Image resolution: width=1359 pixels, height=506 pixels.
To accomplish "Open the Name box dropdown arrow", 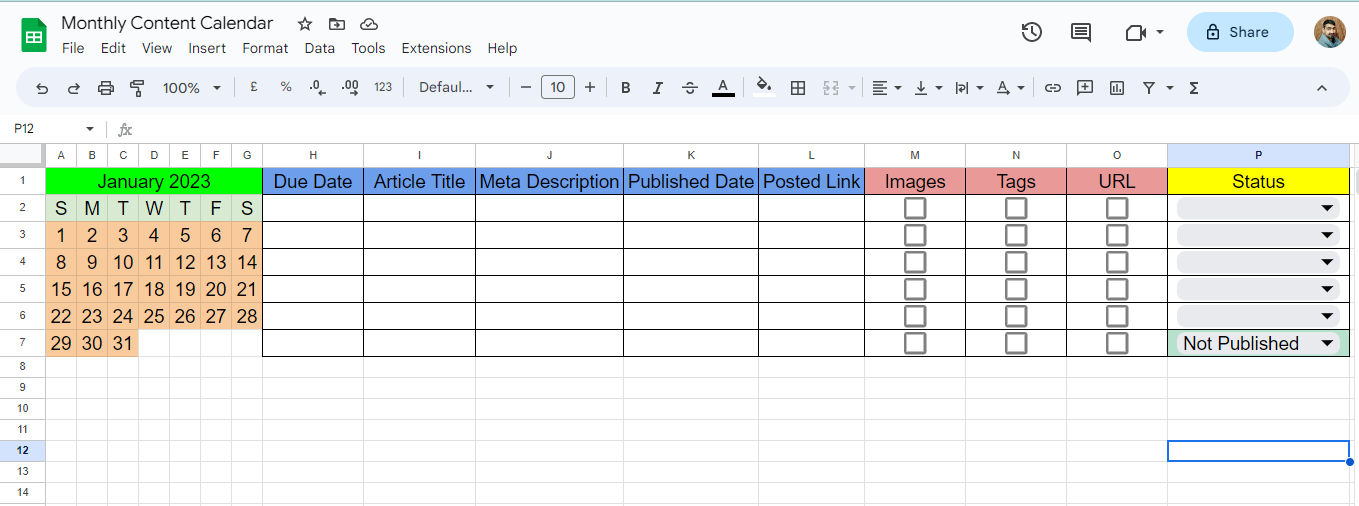I will click(x=90, y=129).
